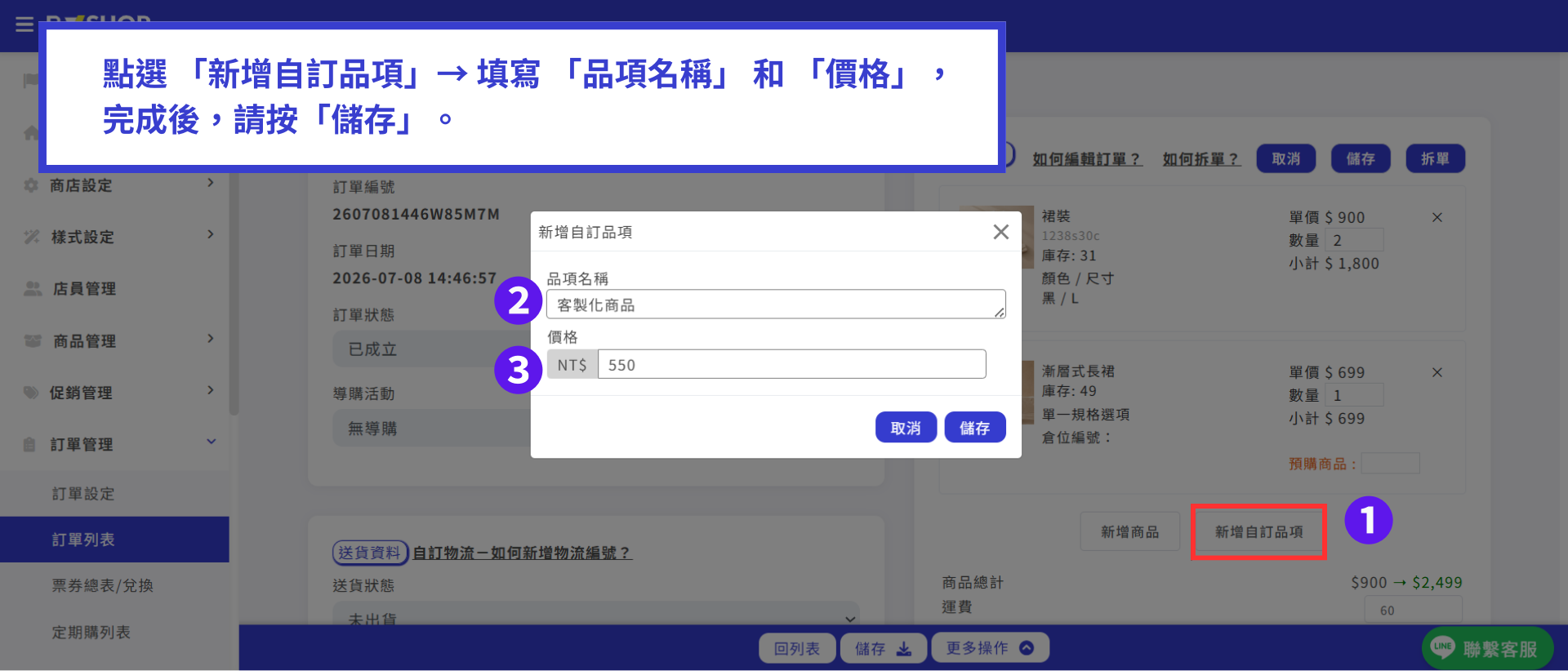
Task: Select 訂單列表 in the sidebar
Action: pyautogui.click(x=114, y=540)
